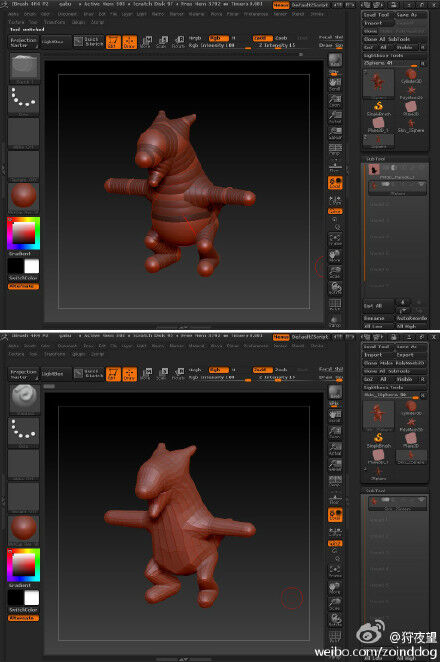Screen dimensions: 440x662
Task: Click Load Tool button in upper screenshot
Action: [376, 14]
